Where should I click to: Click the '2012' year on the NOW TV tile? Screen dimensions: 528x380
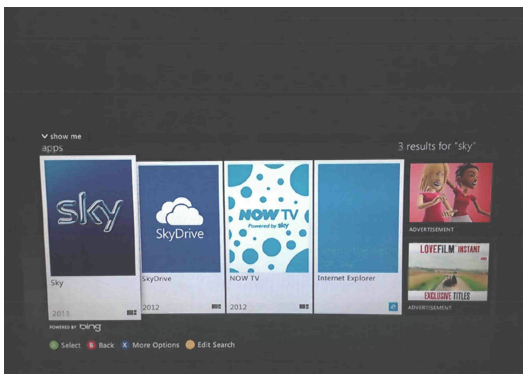pyautogui.click(x=238, y=307)
